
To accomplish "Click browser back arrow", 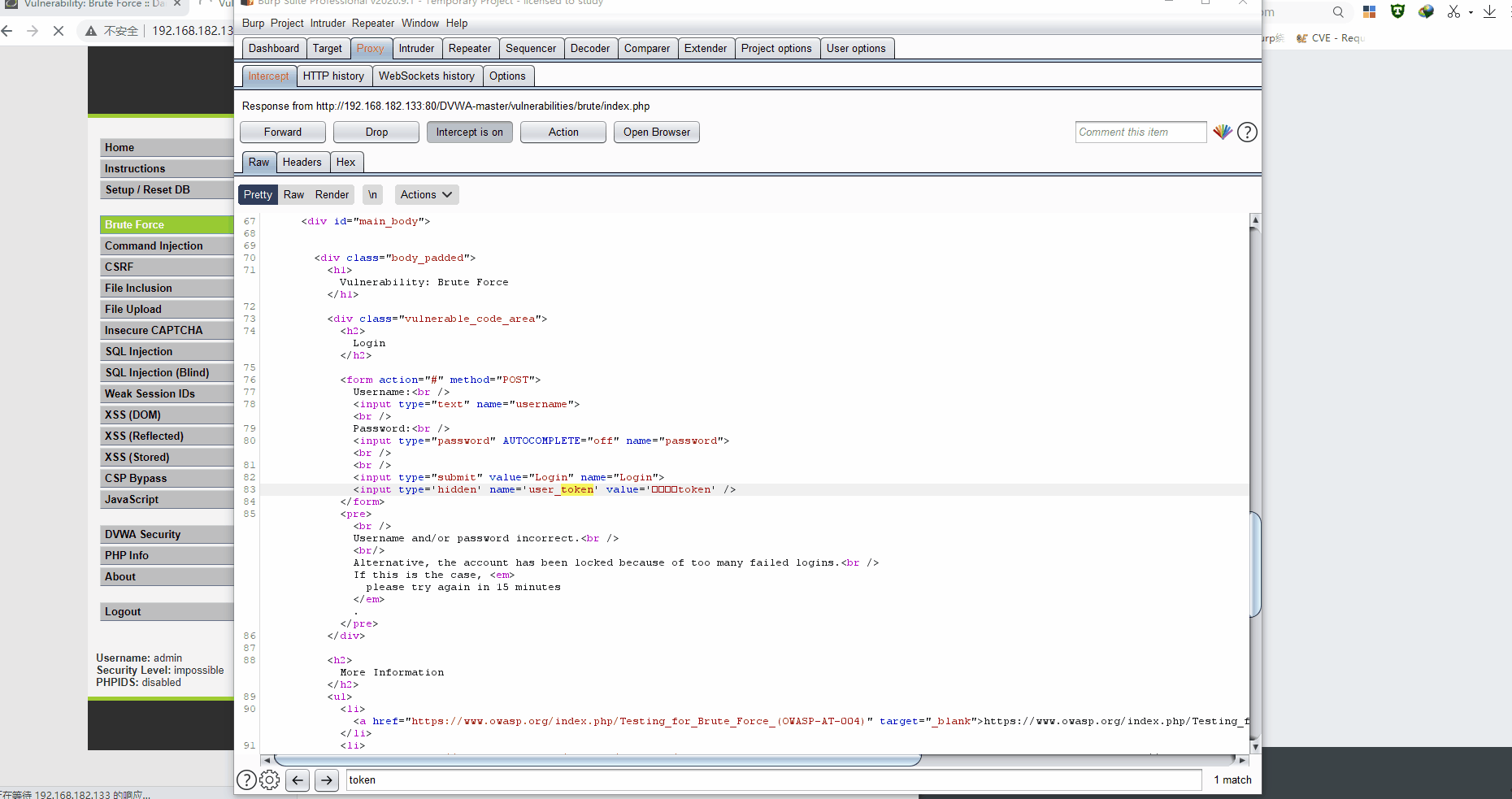I will coord(7,31).
